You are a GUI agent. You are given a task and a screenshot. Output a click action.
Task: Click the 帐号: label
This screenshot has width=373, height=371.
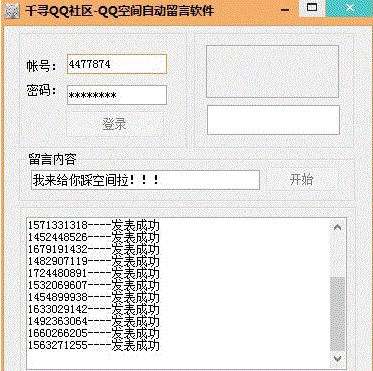pos(42,66)
